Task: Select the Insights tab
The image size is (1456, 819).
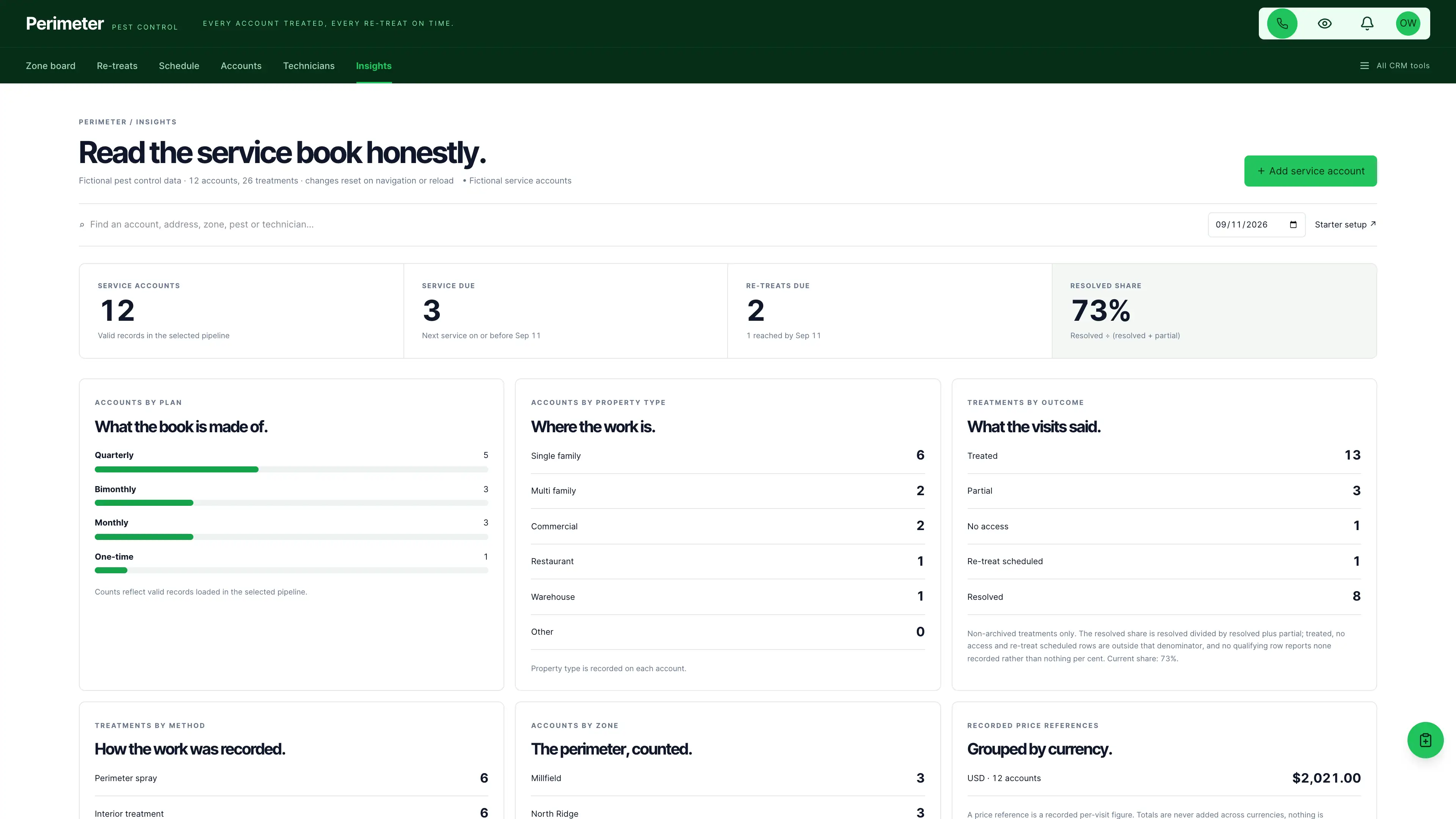Action: [373, 66]
